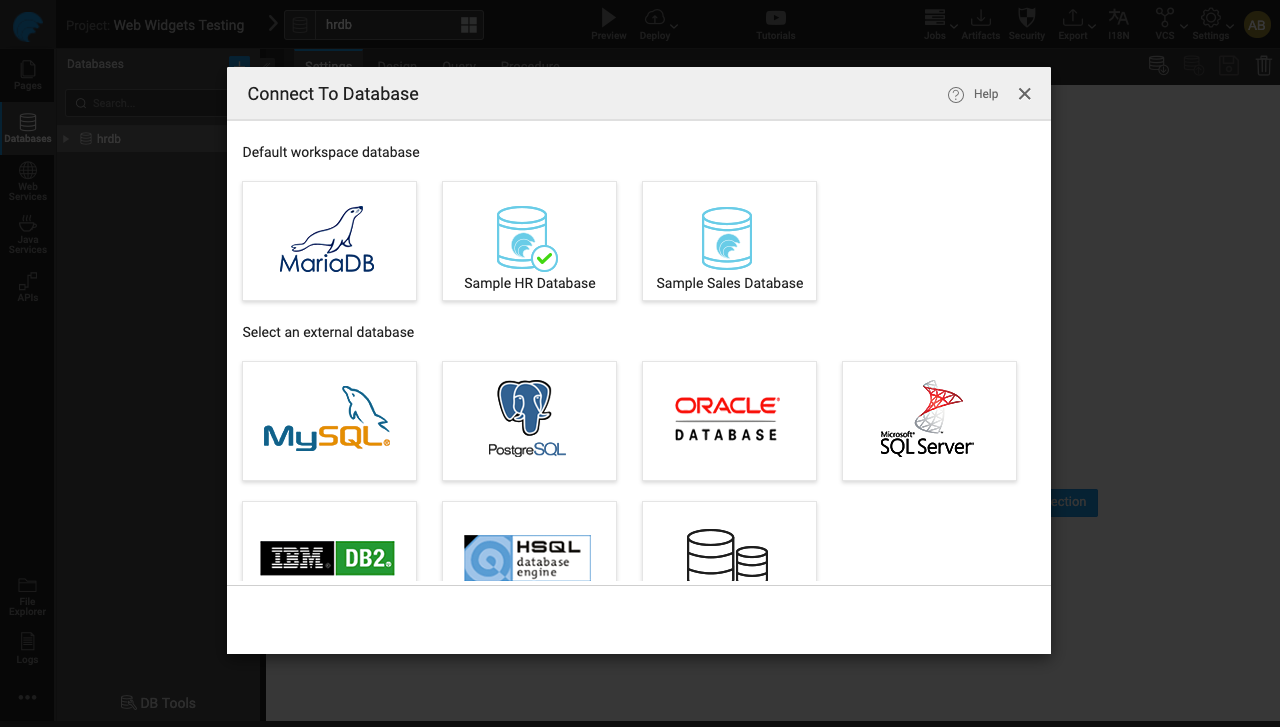
Task: Click the database search field
Action: (x=150, y=103)
